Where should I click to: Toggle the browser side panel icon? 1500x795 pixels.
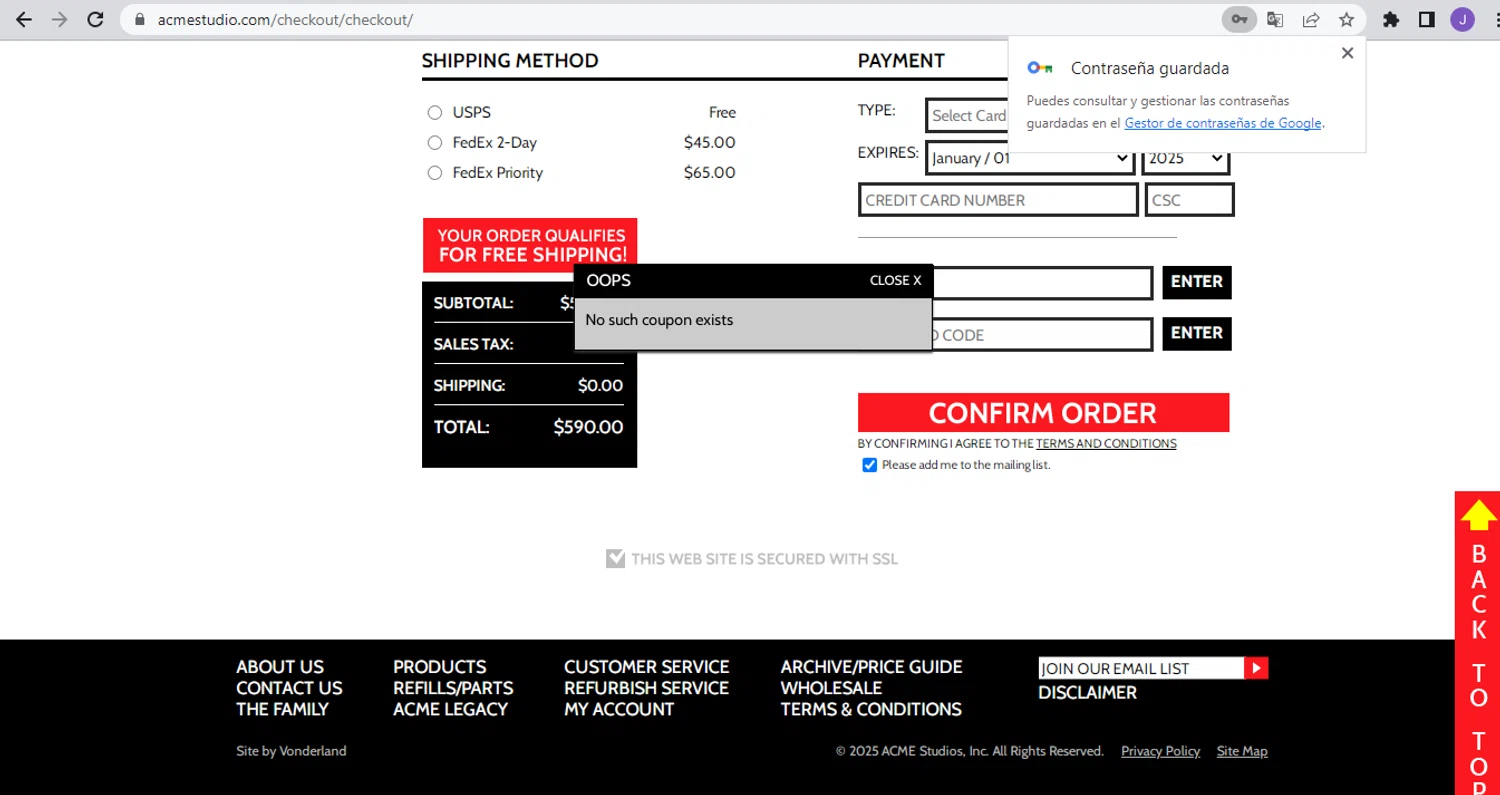(x=1427, y=19)
